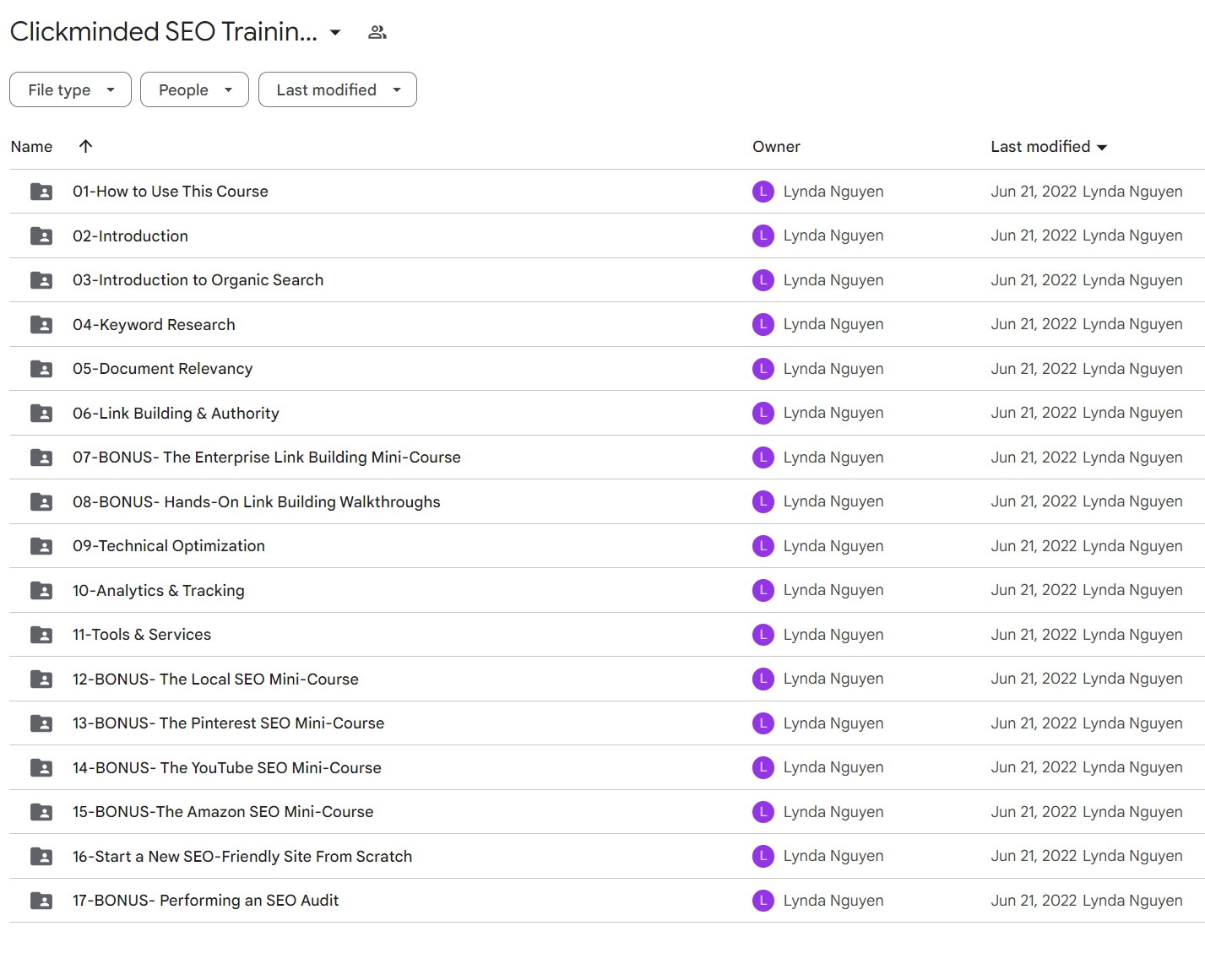Select the 09-Technical Optimization folder name

[x=169, y=546]
